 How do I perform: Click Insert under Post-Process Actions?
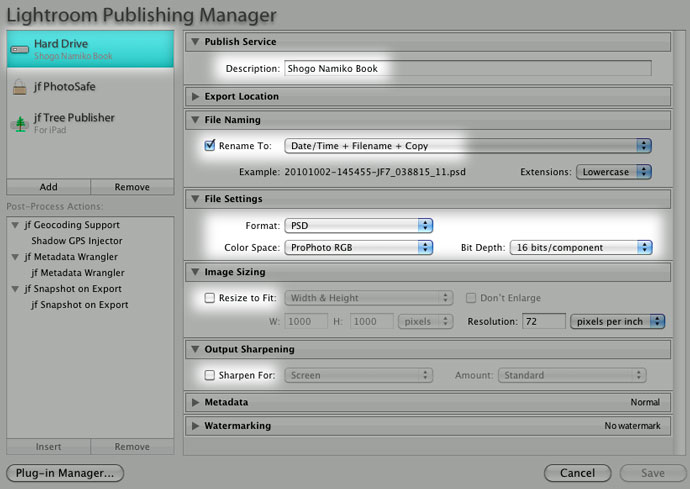point(48,447)
